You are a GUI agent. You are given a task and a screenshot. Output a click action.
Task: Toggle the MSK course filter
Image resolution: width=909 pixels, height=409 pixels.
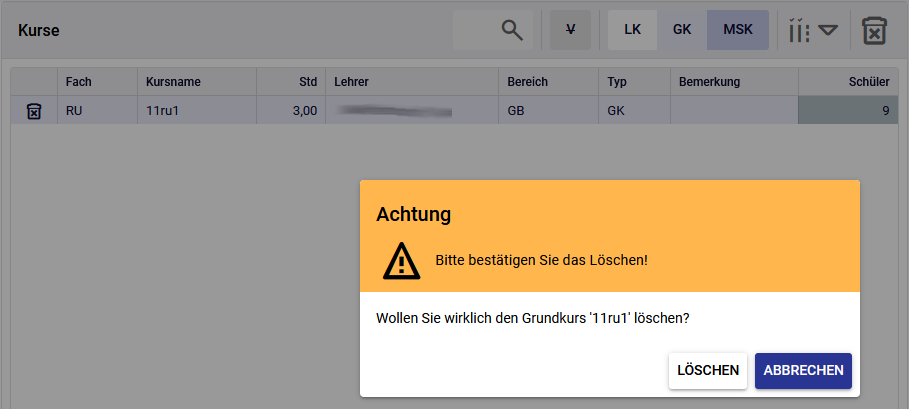[738, 30]
